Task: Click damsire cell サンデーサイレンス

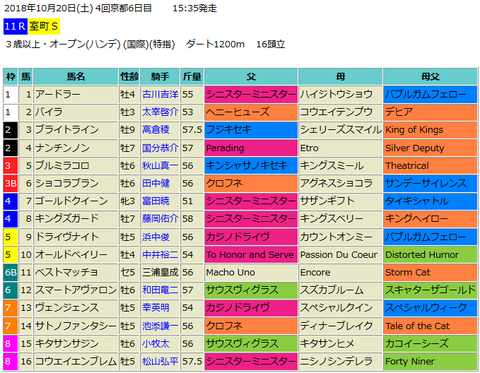Action: 430,183
